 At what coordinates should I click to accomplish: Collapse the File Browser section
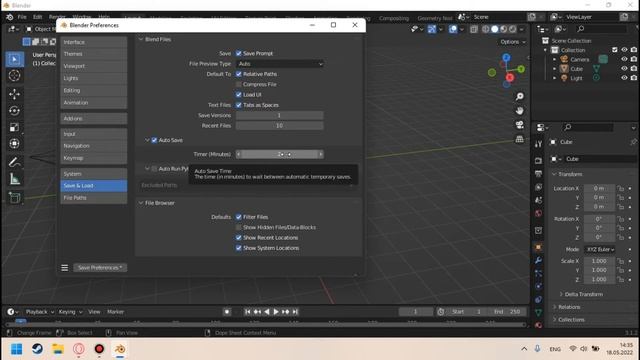coord(141,203)
